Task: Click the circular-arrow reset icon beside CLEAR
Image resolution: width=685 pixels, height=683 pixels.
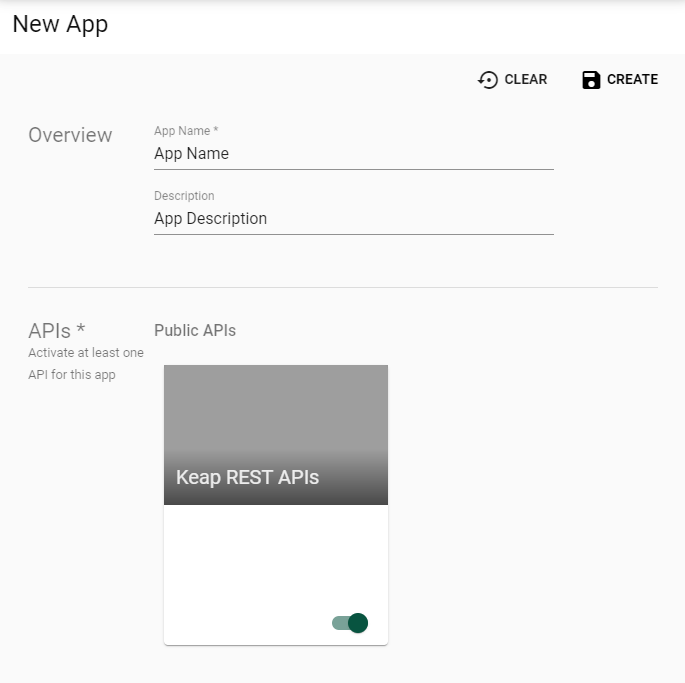Action: coord(488,80)
